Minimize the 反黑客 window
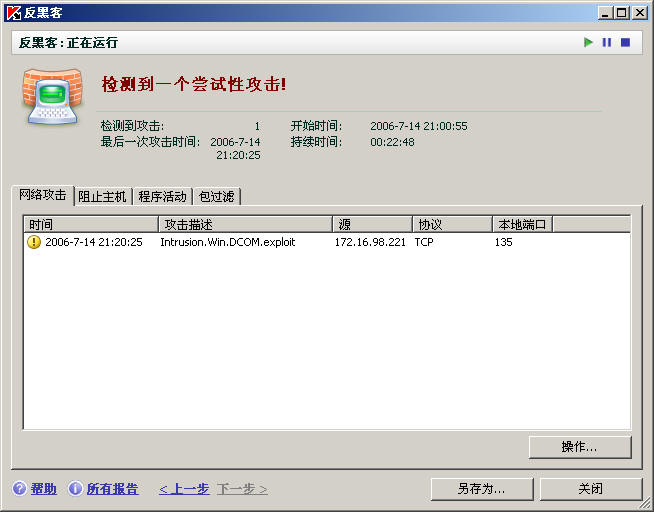Viewport: 654px width, 512px height. 605,13
